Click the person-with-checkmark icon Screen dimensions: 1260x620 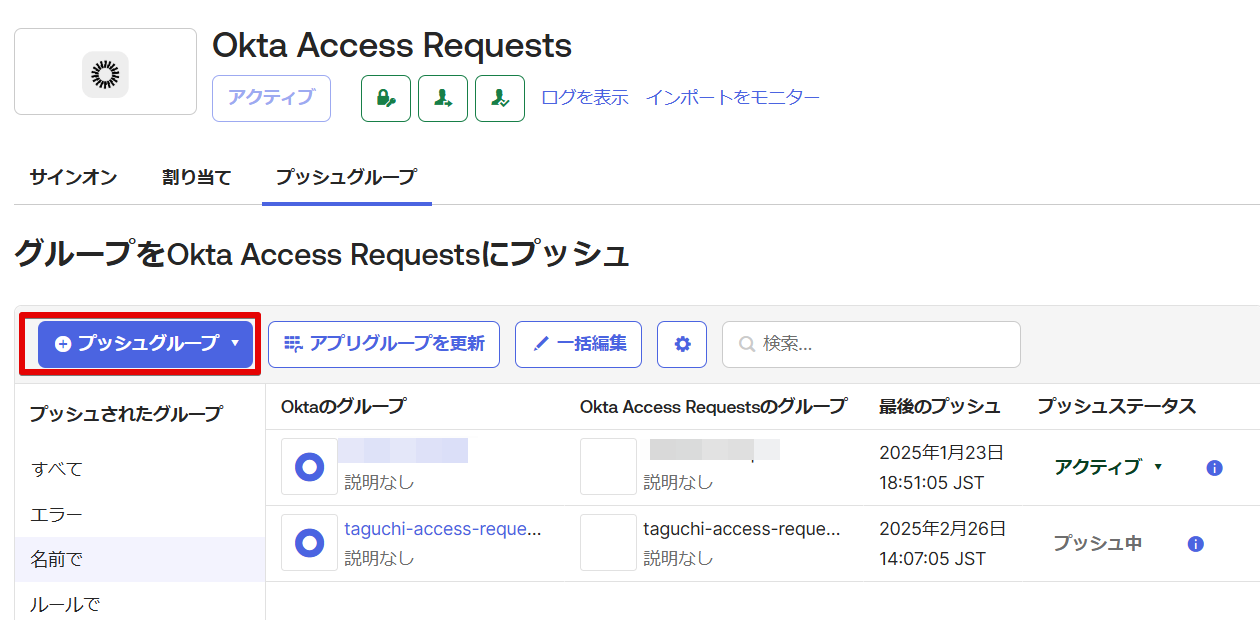(499, 98)
